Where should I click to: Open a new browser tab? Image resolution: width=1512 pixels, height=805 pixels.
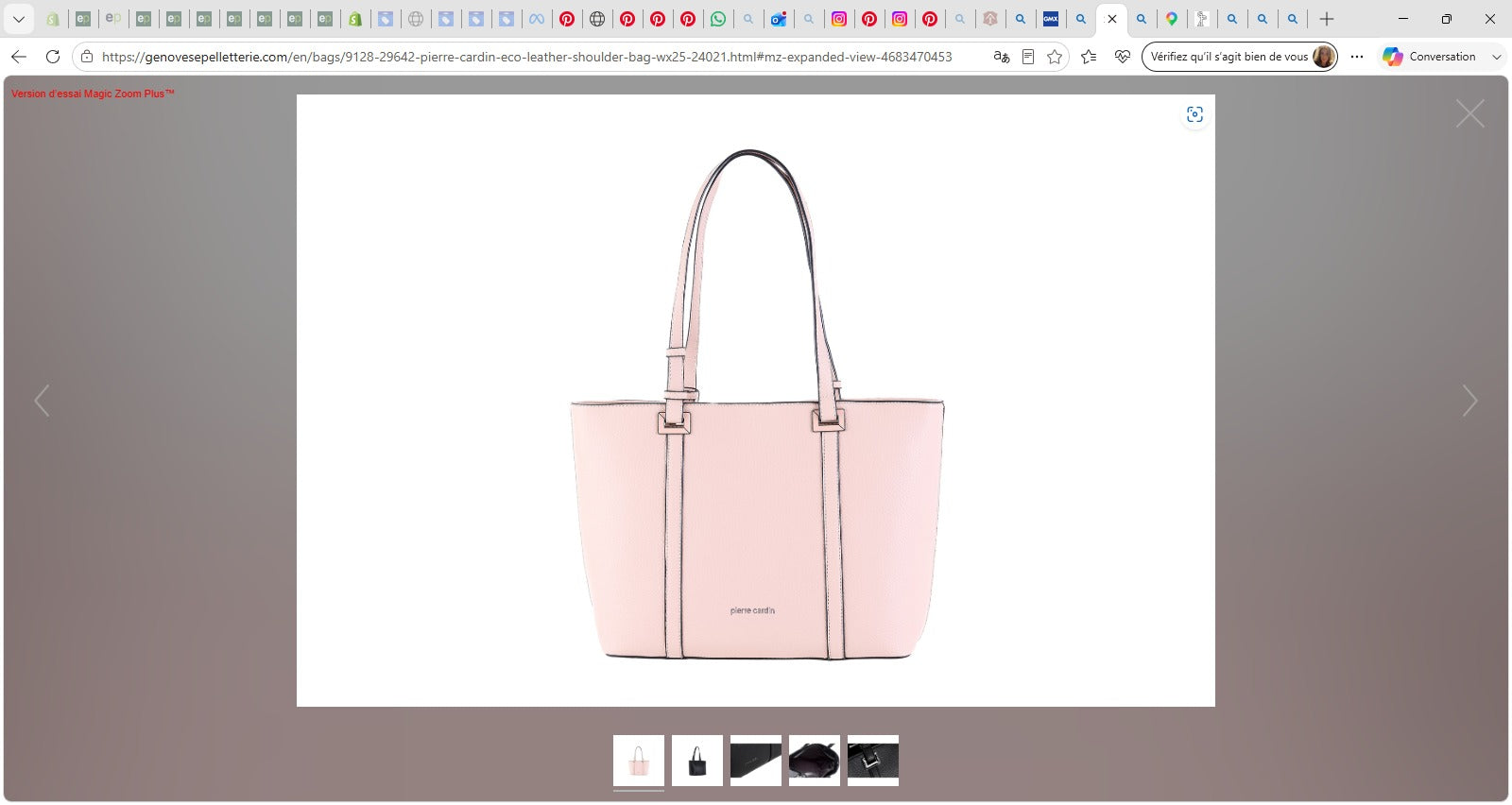pos(1327,19)
